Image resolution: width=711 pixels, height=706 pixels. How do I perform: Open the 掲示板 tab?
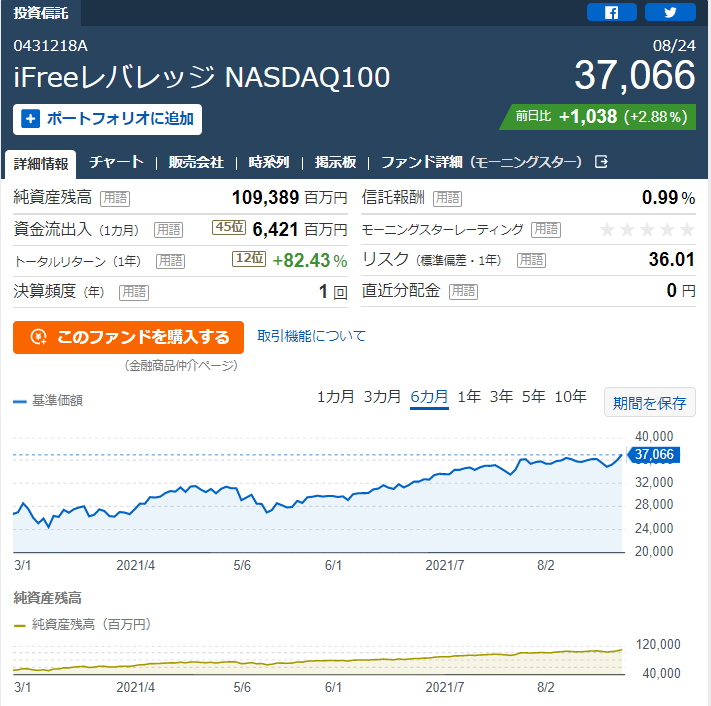coord(336,162)
